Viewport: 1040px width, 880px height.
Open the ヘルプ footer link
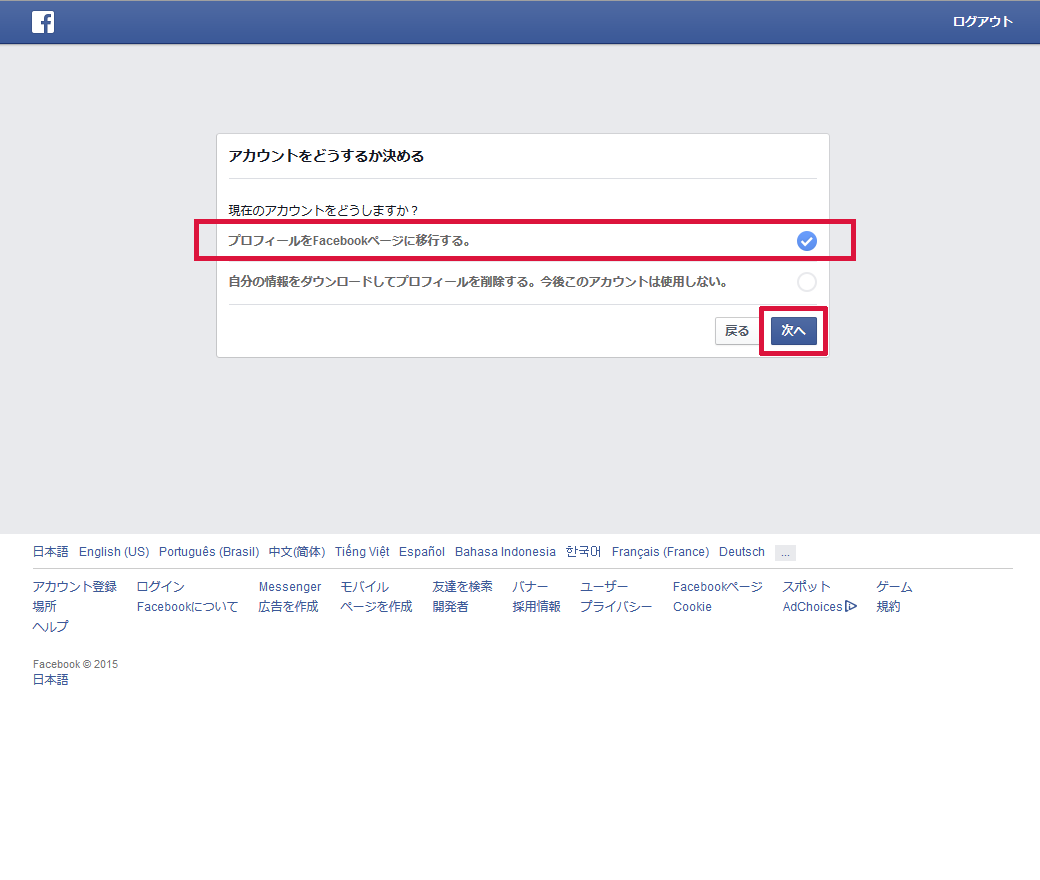(x=50, y=627)
